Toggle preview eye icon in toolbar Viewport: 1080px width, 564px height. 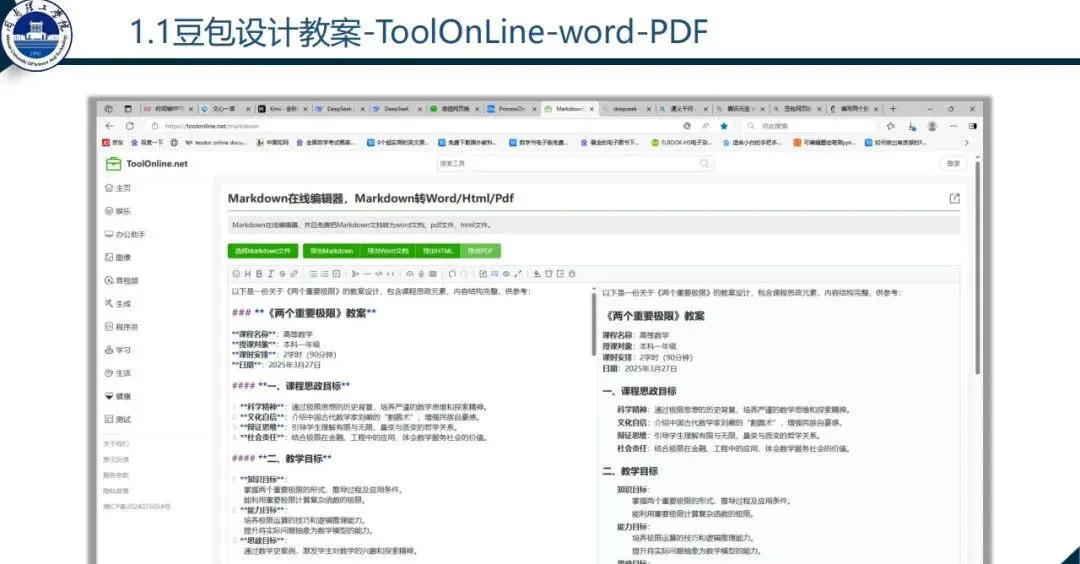506,273
